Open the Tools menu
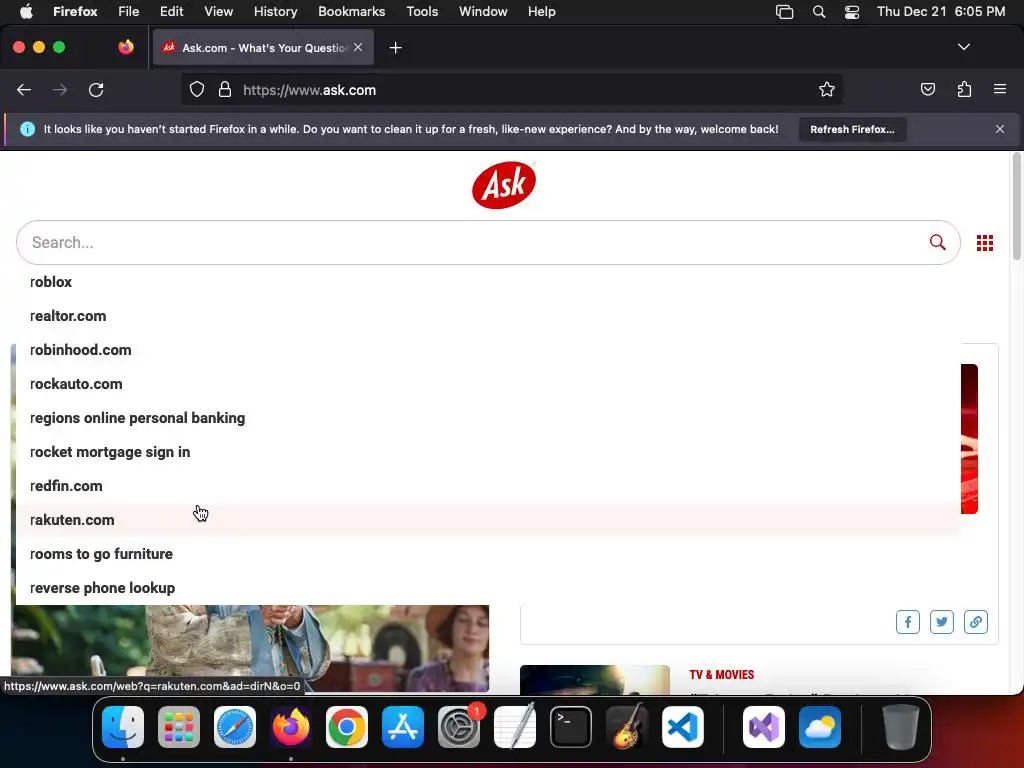 [x=422, y=12]
